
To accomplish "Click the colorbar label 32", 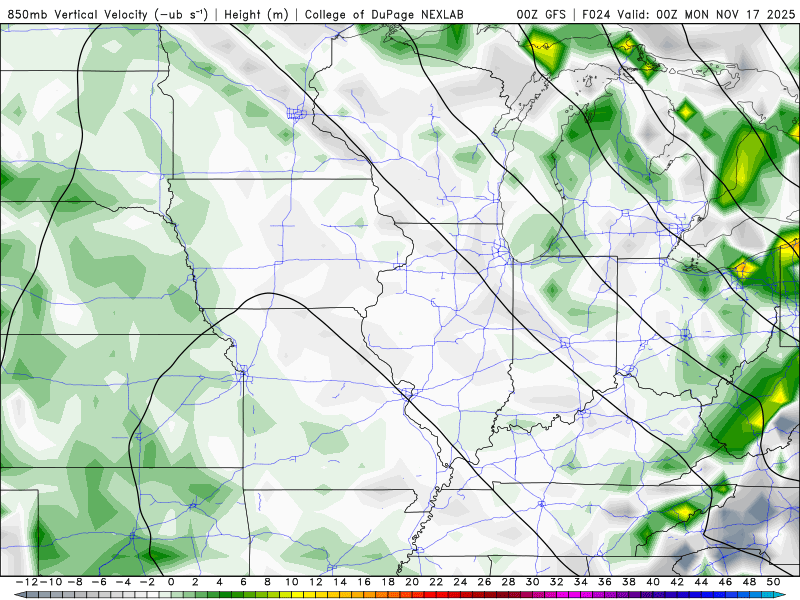I will coord(557,582).
